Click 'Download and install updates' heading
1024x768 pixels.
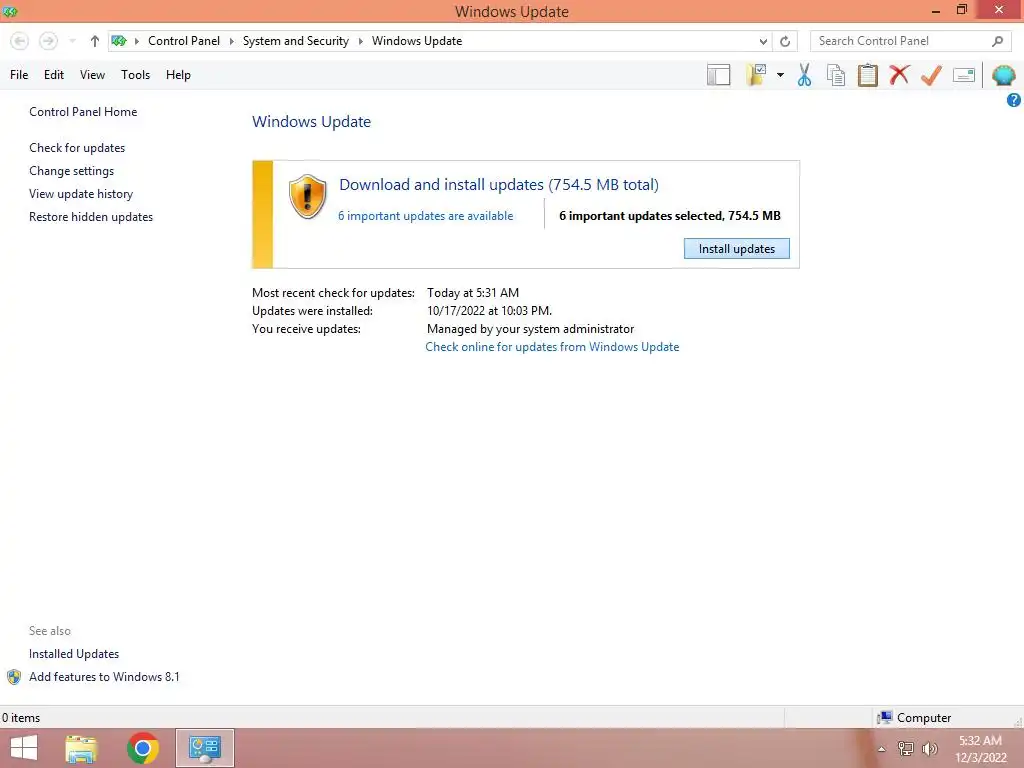coord(499,185)
